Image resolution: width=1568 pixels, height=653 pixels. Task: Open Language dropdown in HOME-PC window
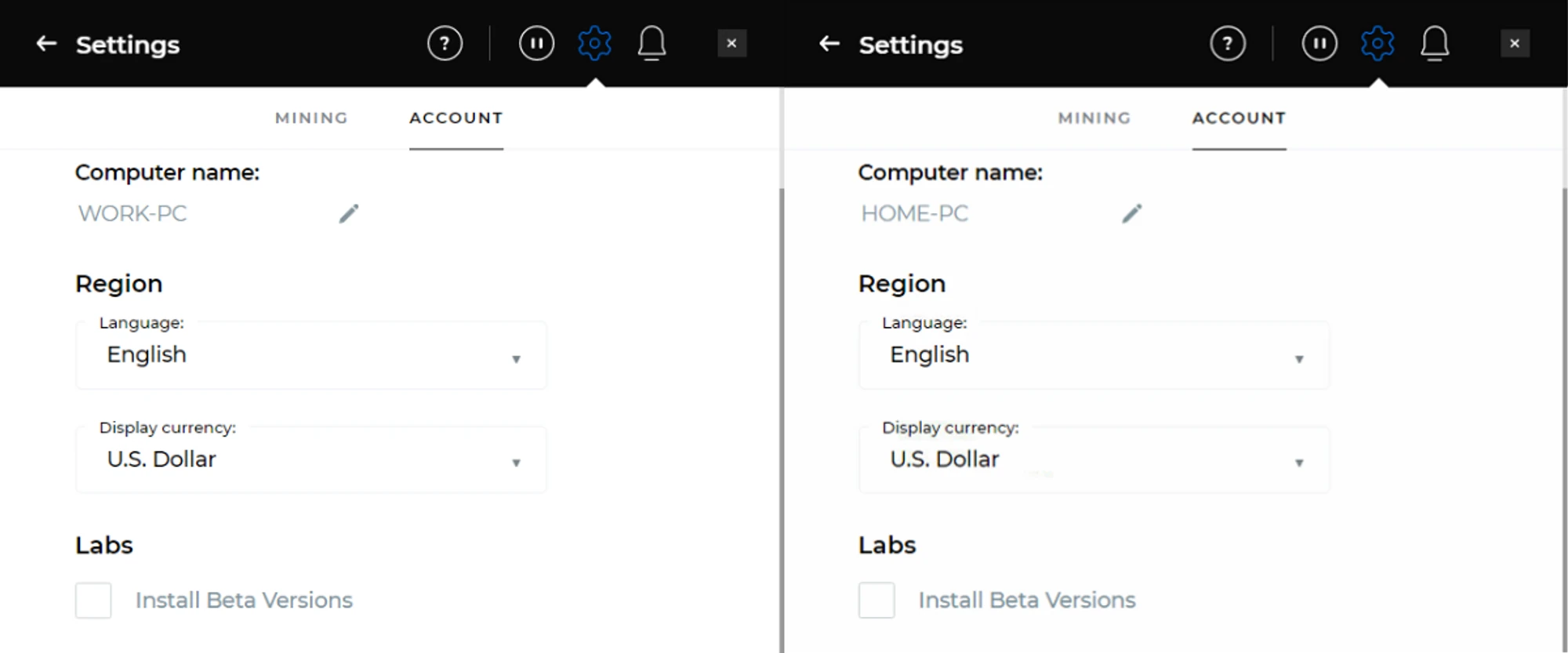click(1094, 355)
